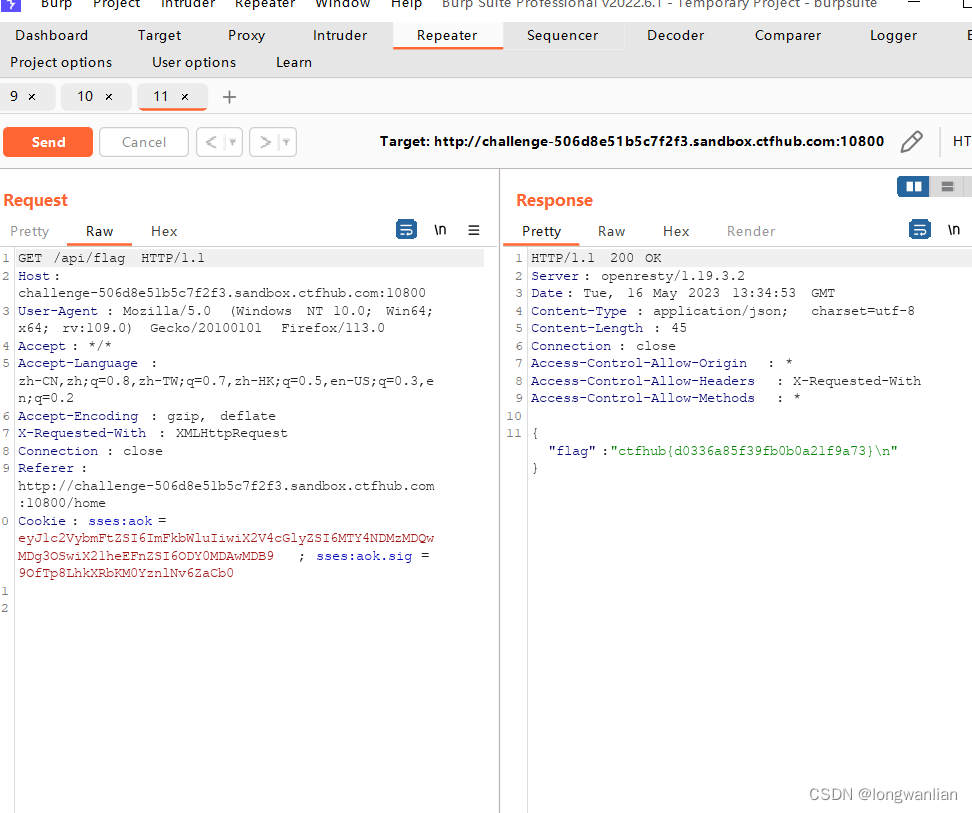Image resolution: width=972 pixels, height=813 pixels.
Task: Switch Response to combined layout icon
Action: point(946,186)
